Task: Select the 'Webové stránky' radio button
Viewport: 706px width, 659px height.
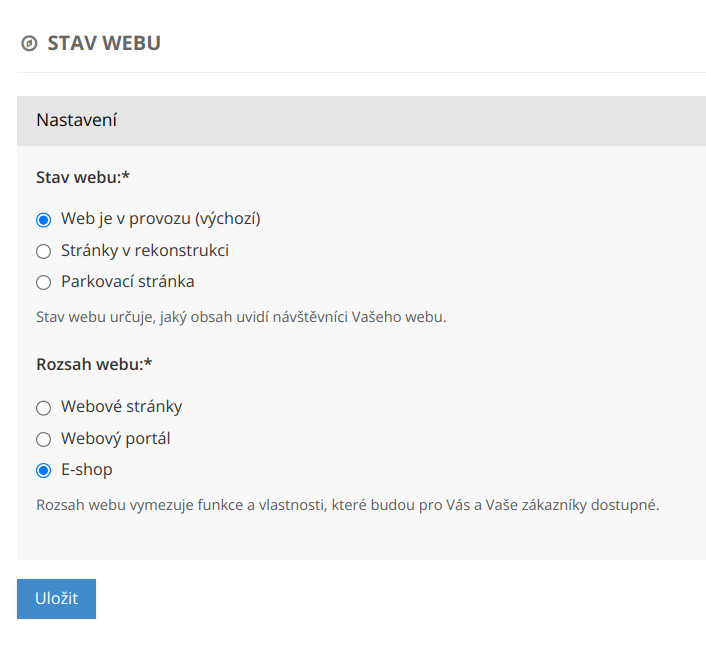Action: 43,408
